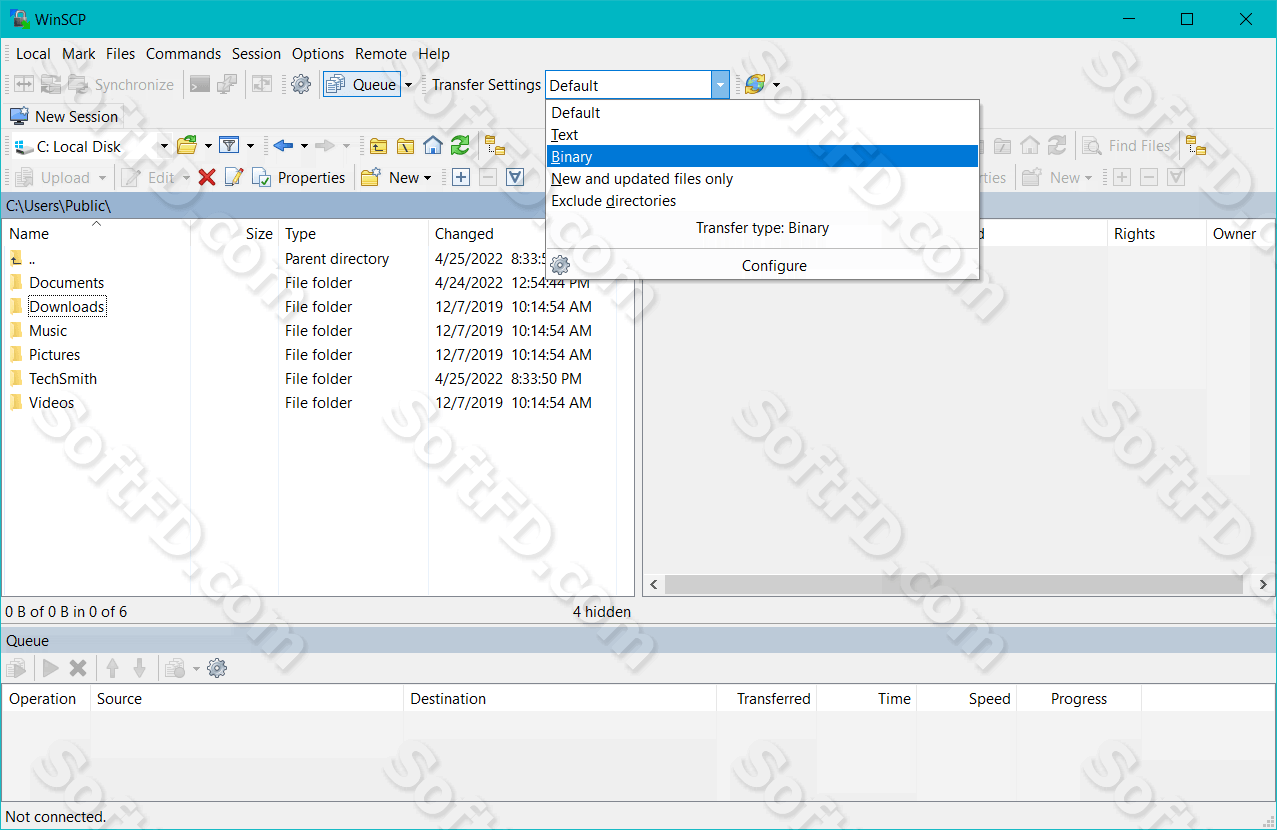Viewport: 1277px width, 830px height.
Task: Click the local Invert Selection icon
Action: 515,178
